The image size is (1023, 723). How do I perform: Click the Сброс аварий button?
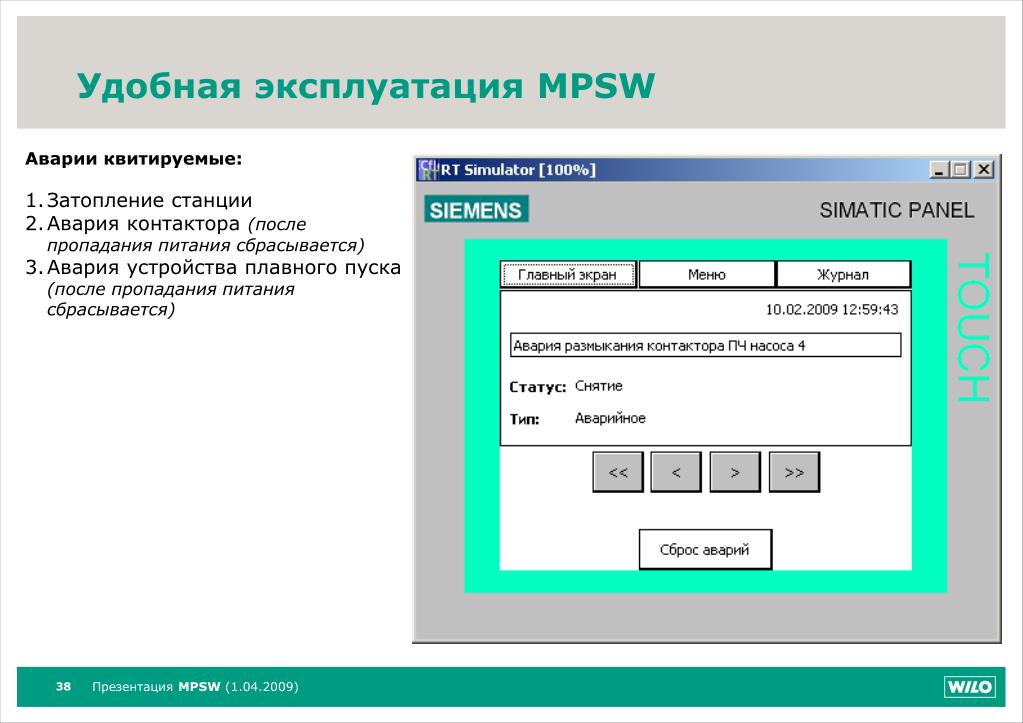point(705,549)
